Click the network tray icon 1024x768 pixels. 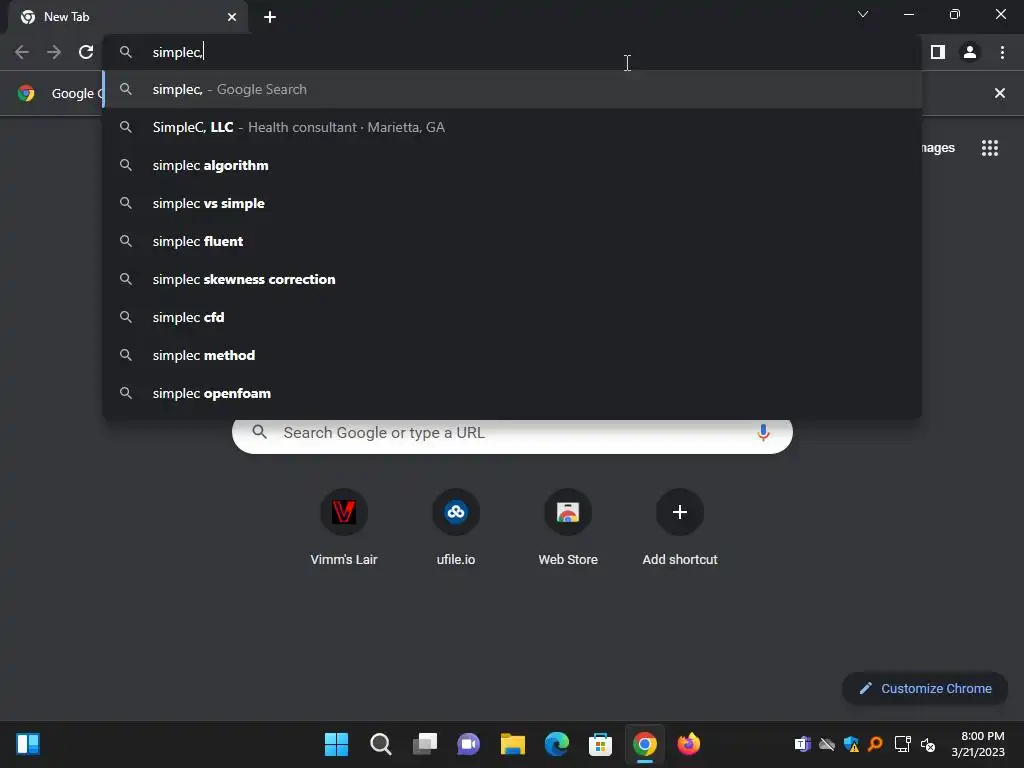pyautogui.click(x=903, y=744)
